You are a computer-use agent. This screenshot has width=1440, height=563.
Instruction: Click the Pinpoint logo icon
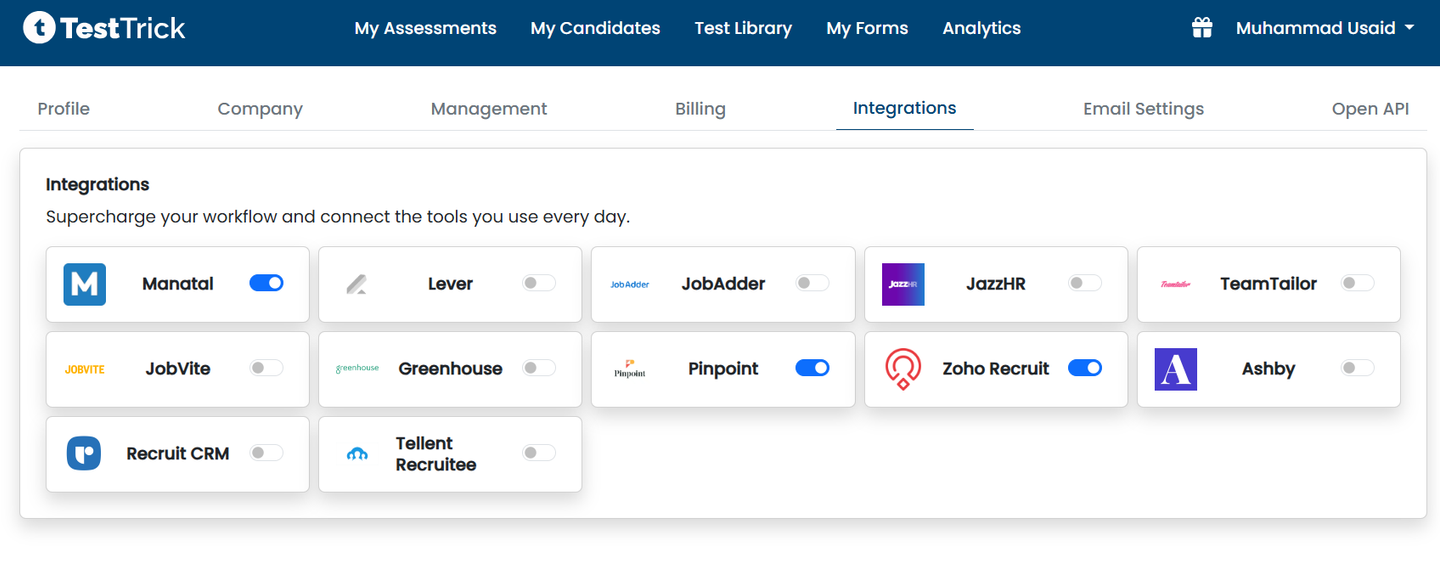pyautogui.click(x=630, y=369)
